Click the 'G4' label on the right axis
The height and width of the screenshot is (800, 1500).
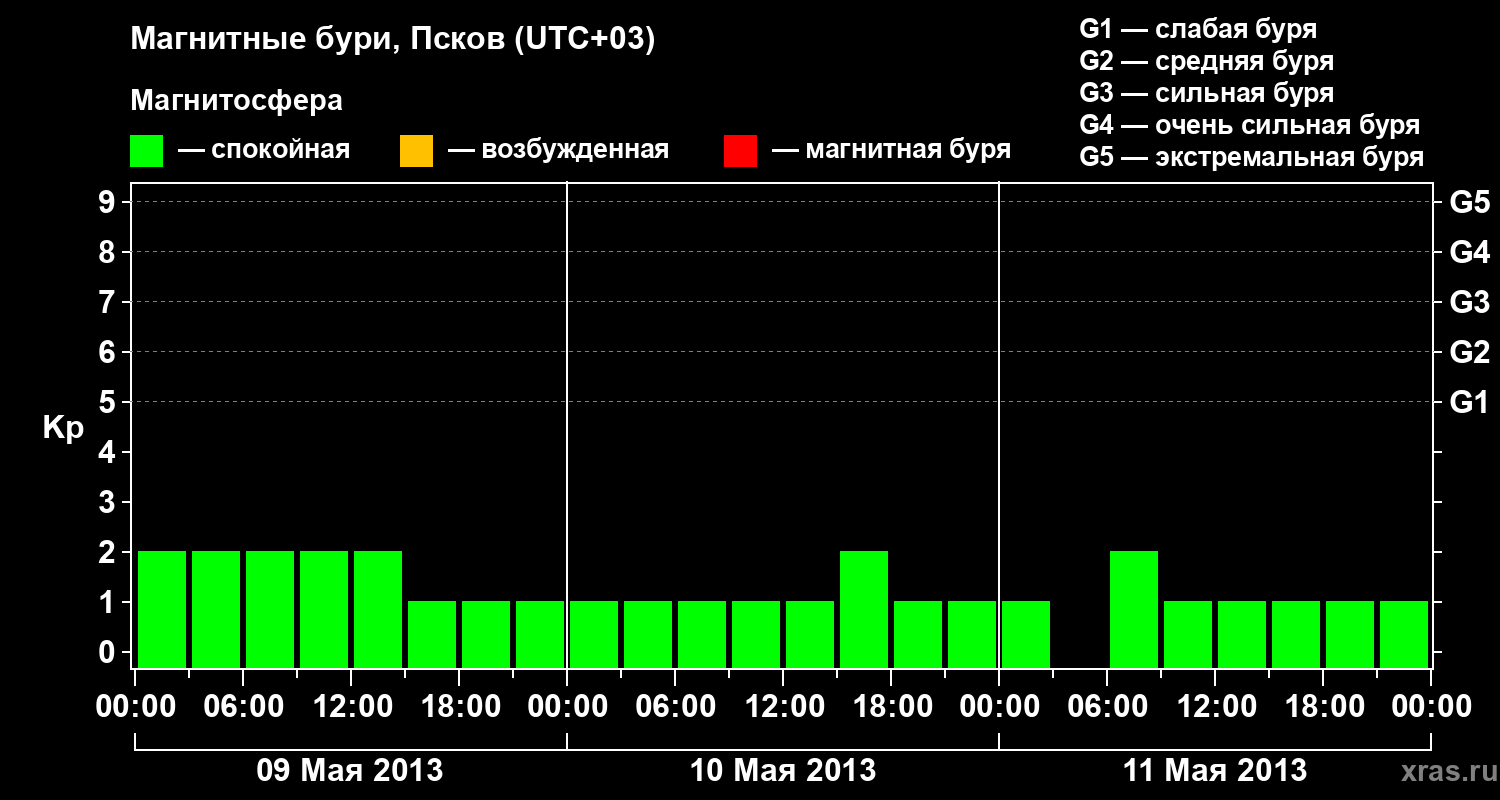click(x=1469, y=252)
